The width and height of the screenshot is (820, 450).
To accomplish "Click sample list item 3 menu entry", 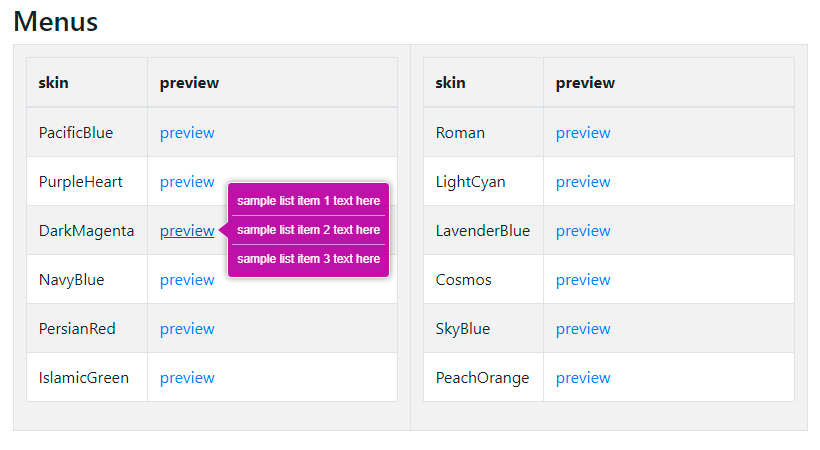I will pos(308,259).
